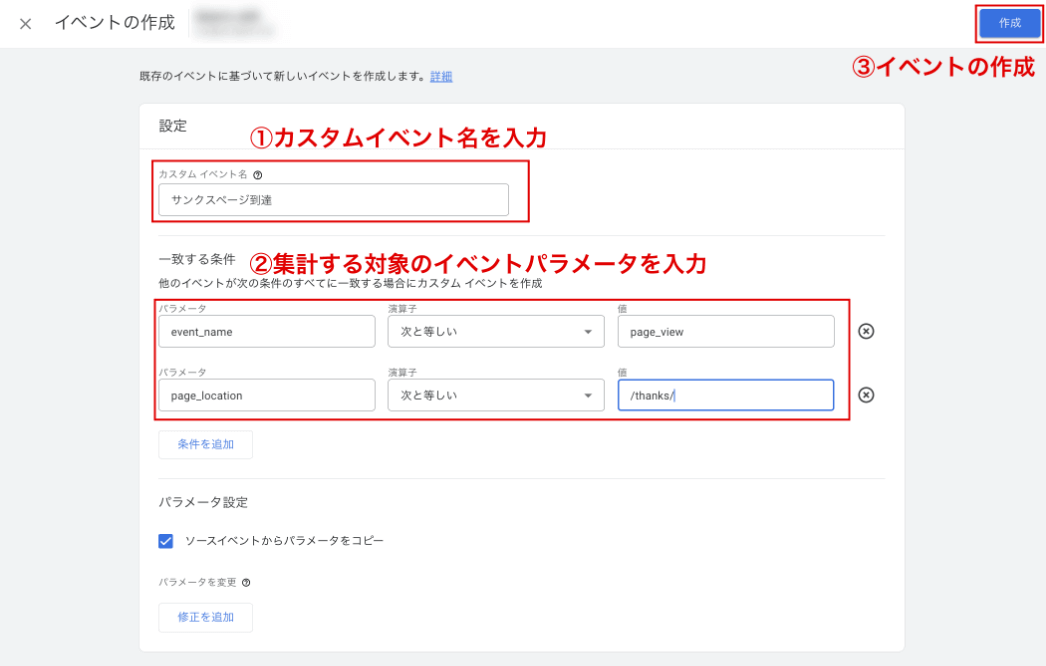Screen dimensions: 1046x666
Task: Expand operator dropdown in page_location row
Action: pos(495,395)
